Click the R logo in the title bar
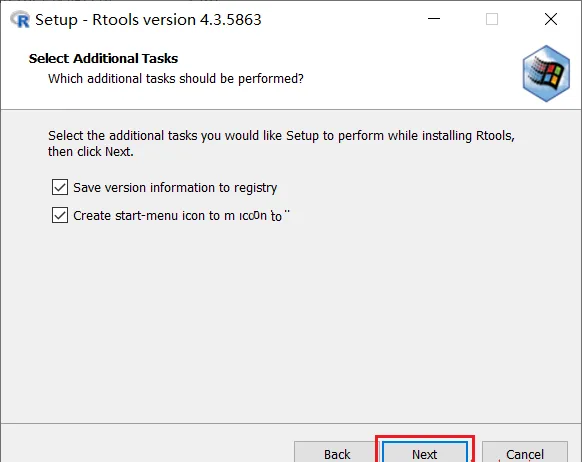Screen dimensions: 582x462 click(20, 19)
